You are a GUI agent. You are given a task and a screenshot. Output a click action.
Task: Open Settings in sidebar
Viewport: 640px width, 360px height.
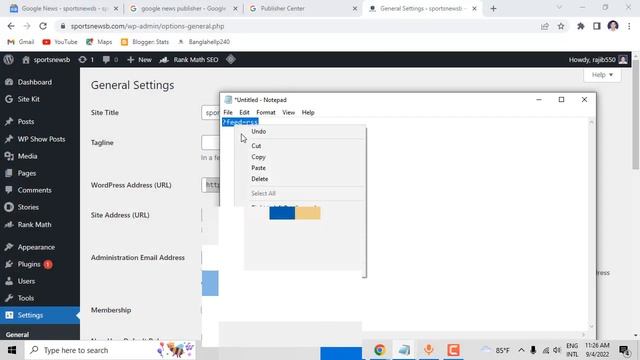(40, 315)
